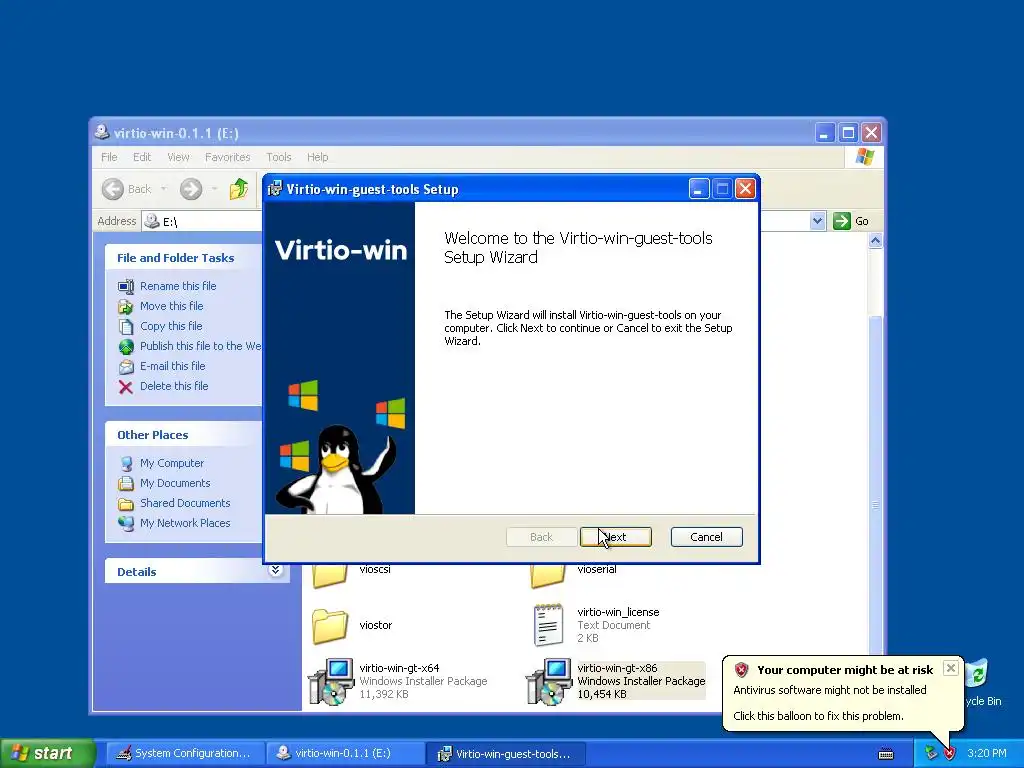
Task: Close the security warning balloon
Action: point(951,668)
